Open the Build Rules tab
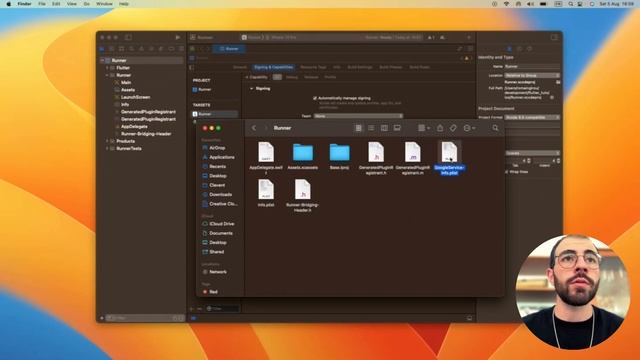The image size is (640, 360). pyautogui.click(x=420, y=67)
